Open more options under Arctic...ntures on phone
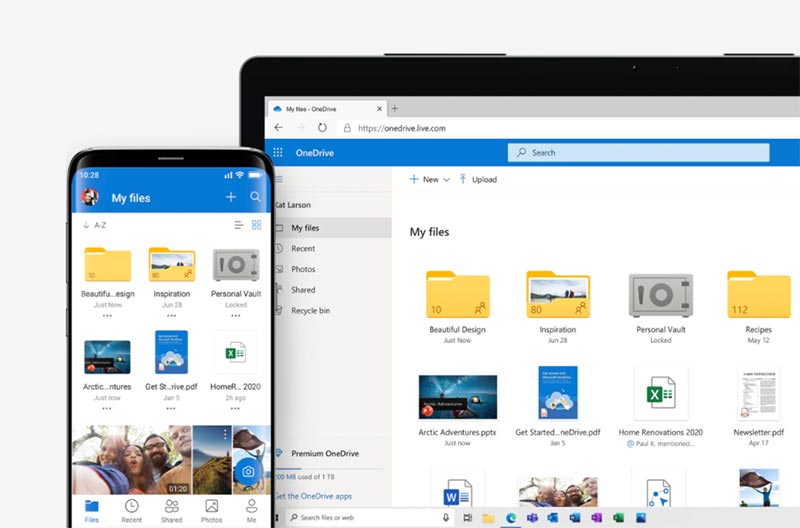Image resolution: width=800 pixels, height=528 pixels. pos(107,409)
